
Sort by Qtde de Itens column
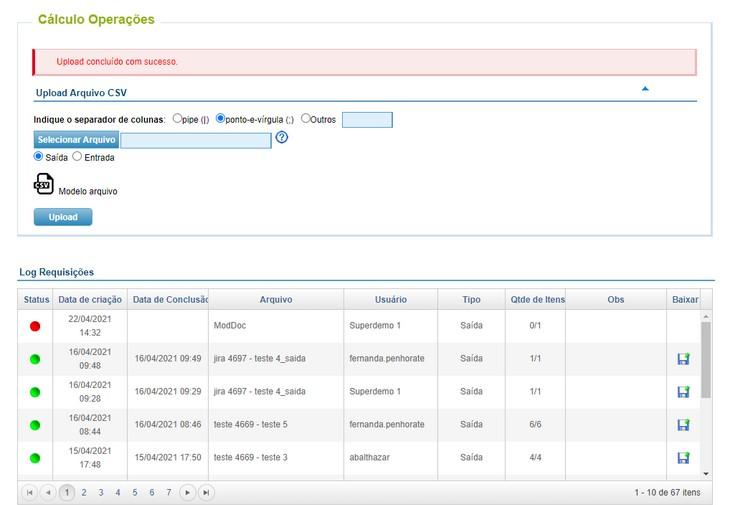click(x=536, y=300)
